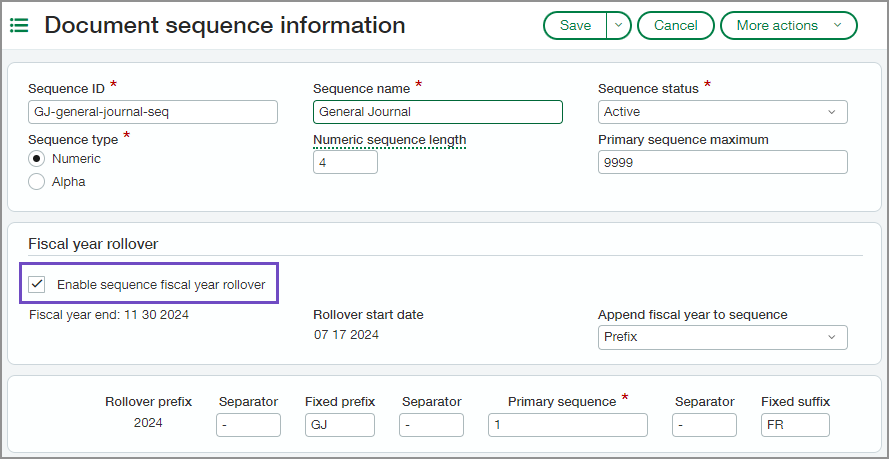Viewport: 889px width, 459px height.
Task: Click the Numeric sequence length field
Action: click(345, 162)
